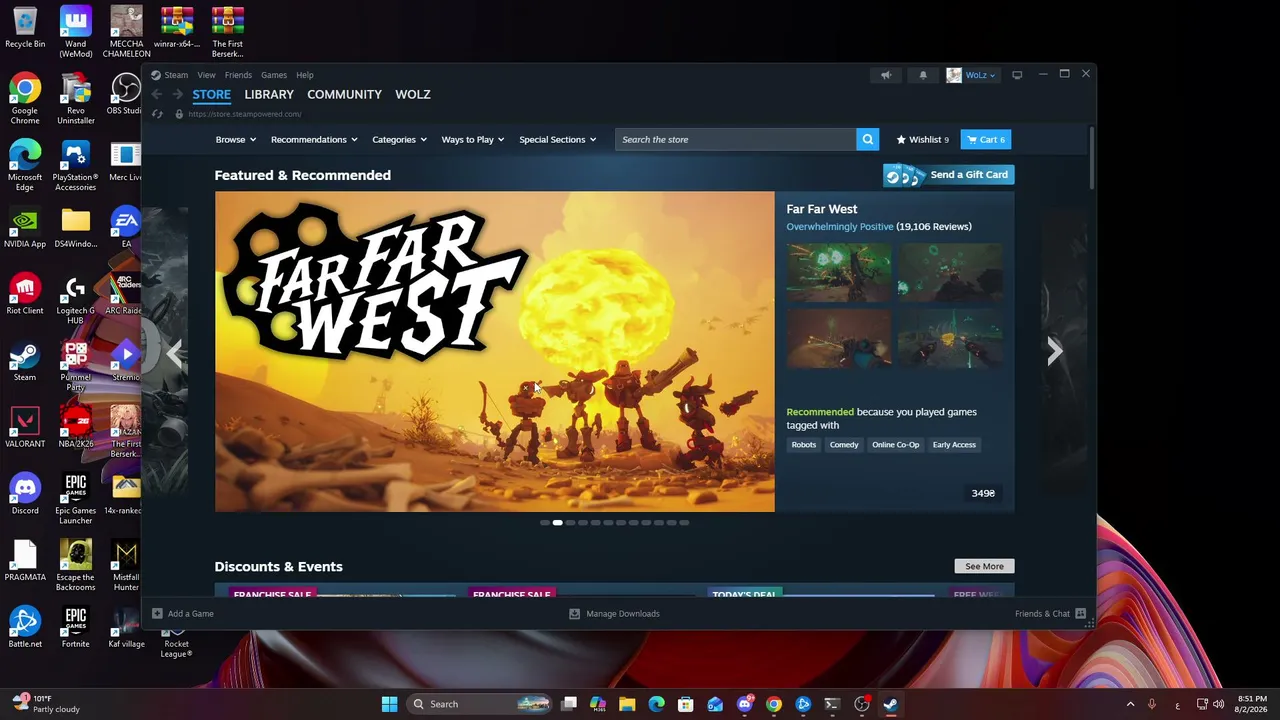Click the magnifier search button in store
This screenshot has width=1280, height=720.
868,140
